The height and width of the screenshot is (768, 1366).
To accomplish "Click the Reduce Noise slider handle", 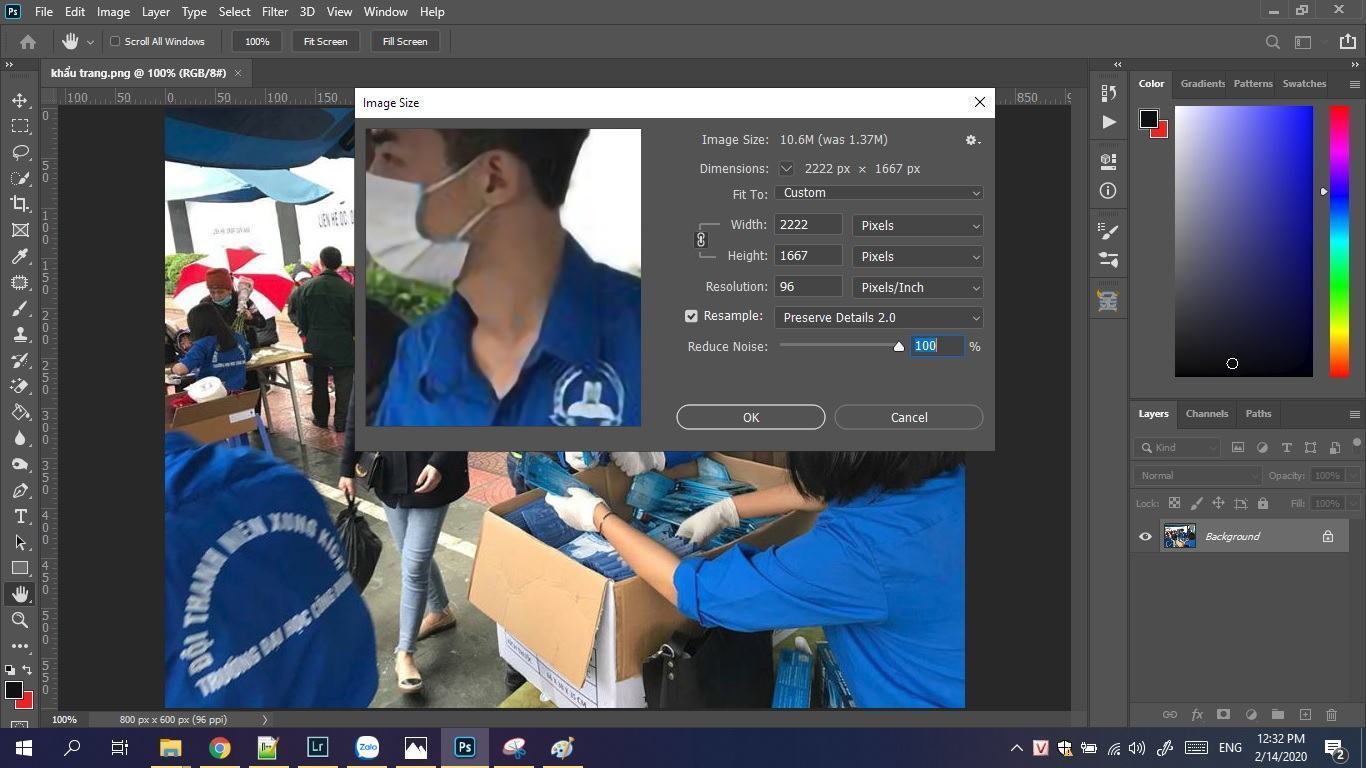I will (x=898, y=347).
